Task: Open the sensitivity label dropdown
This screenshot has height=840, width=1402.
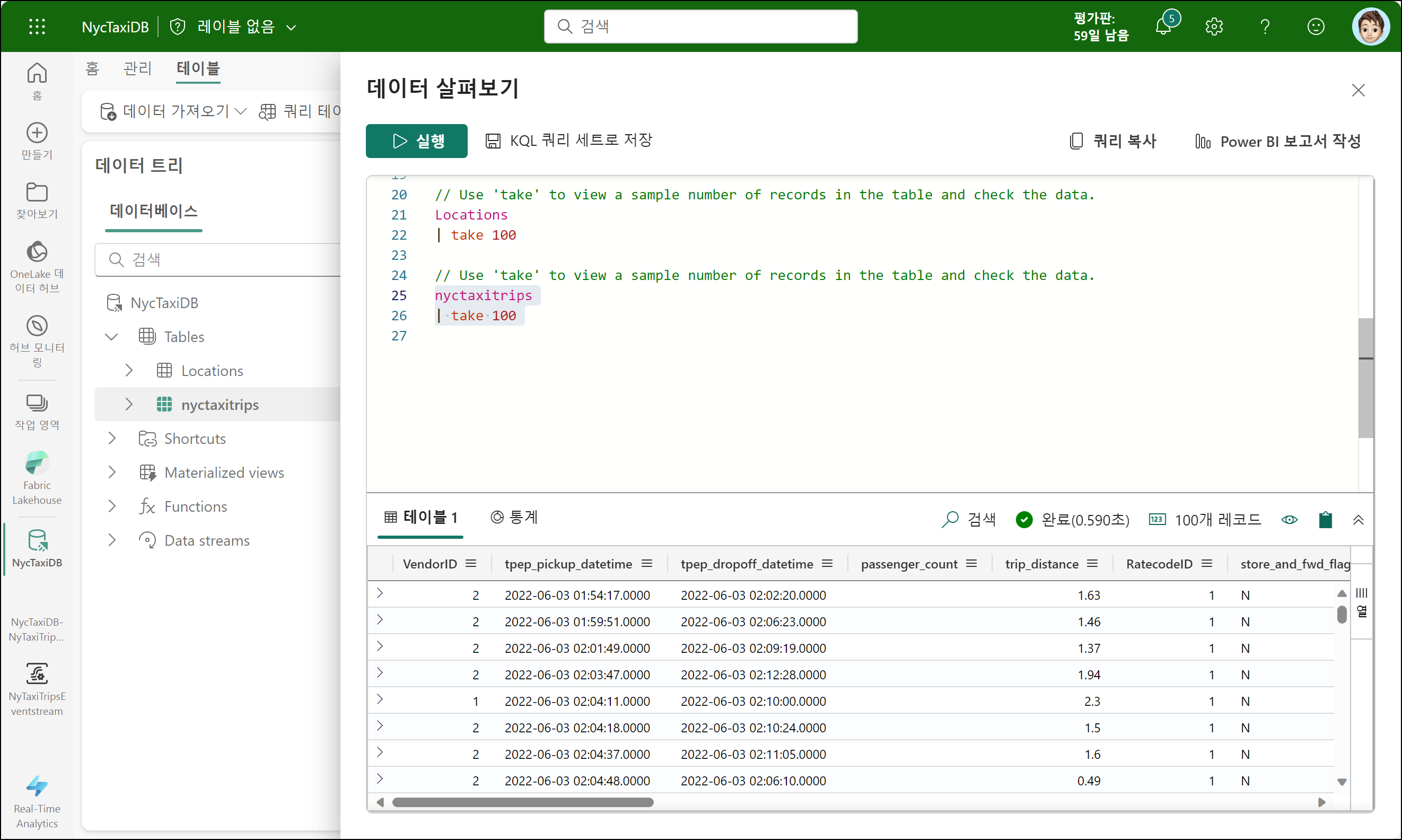Action: tap(291, 27)
